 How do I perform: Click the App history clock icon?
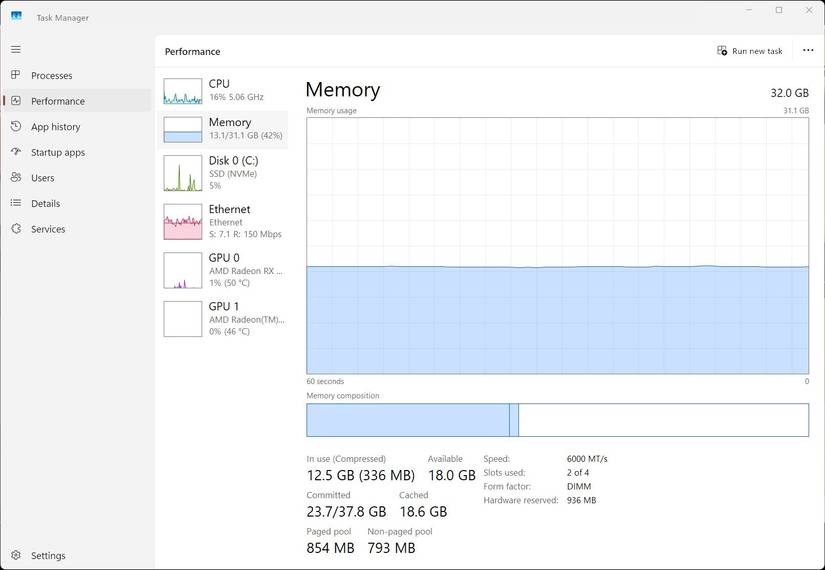click(x=16, y=126)
